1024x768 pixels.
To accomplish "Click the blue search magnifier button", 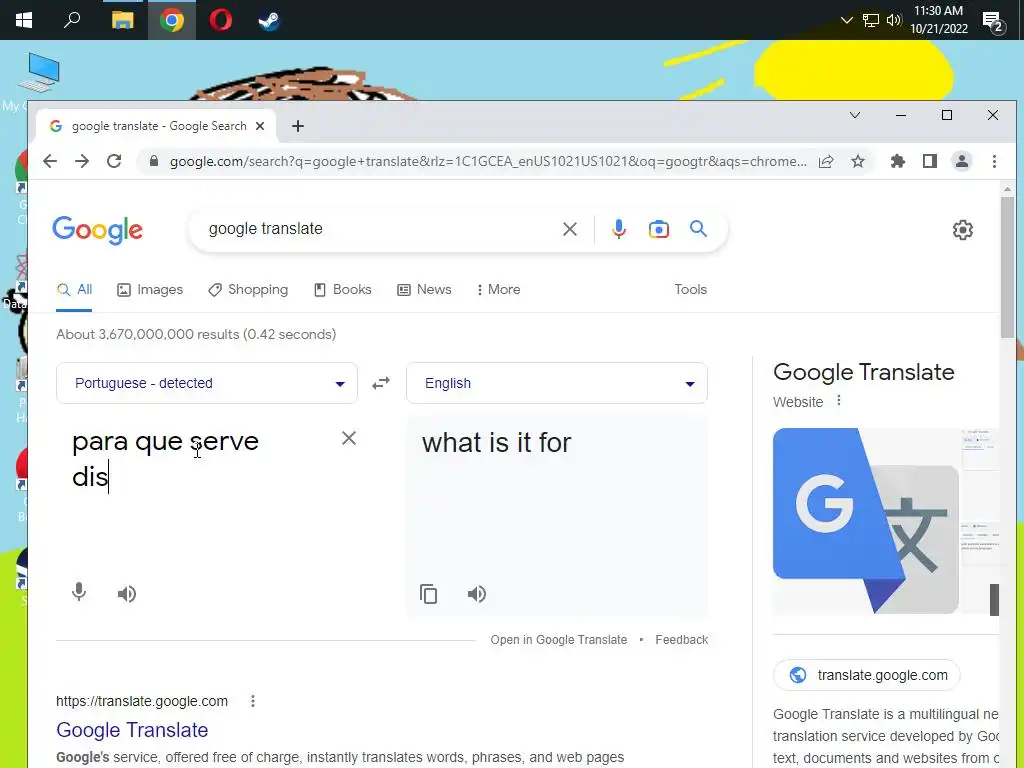I will 698,229.
